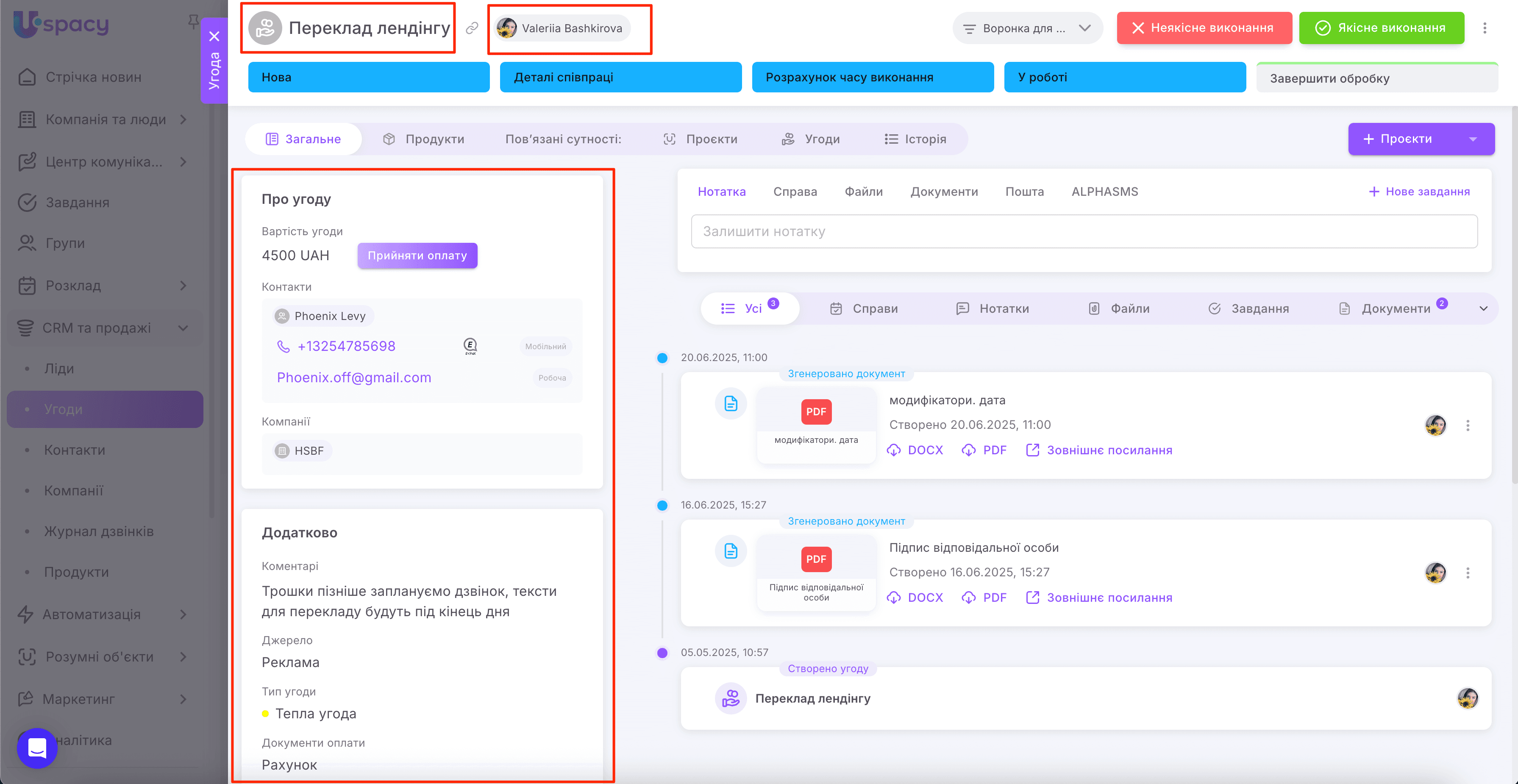This screenshot has height=784, width=1518.
Task: Click the eChat icon in contact row
Action: click(x=470, y=347)
